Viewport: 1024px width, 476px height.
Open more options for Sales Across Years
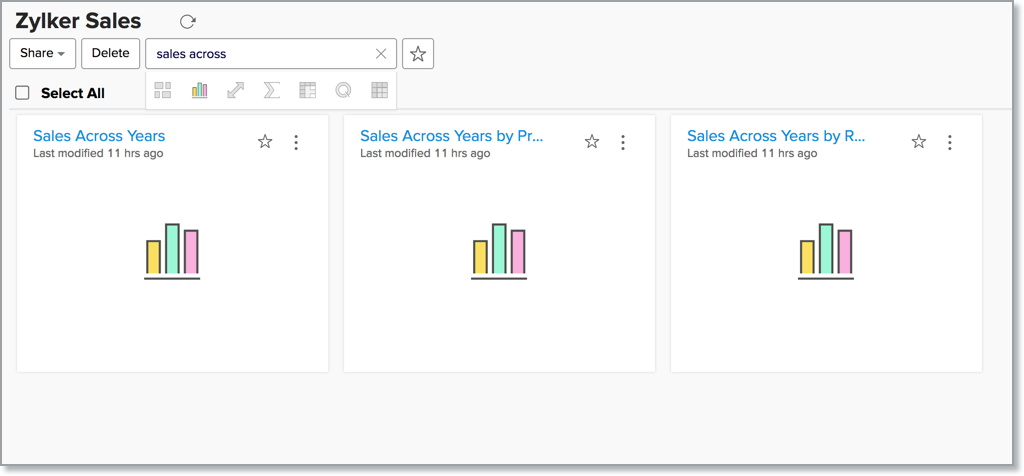coord(296,142)
